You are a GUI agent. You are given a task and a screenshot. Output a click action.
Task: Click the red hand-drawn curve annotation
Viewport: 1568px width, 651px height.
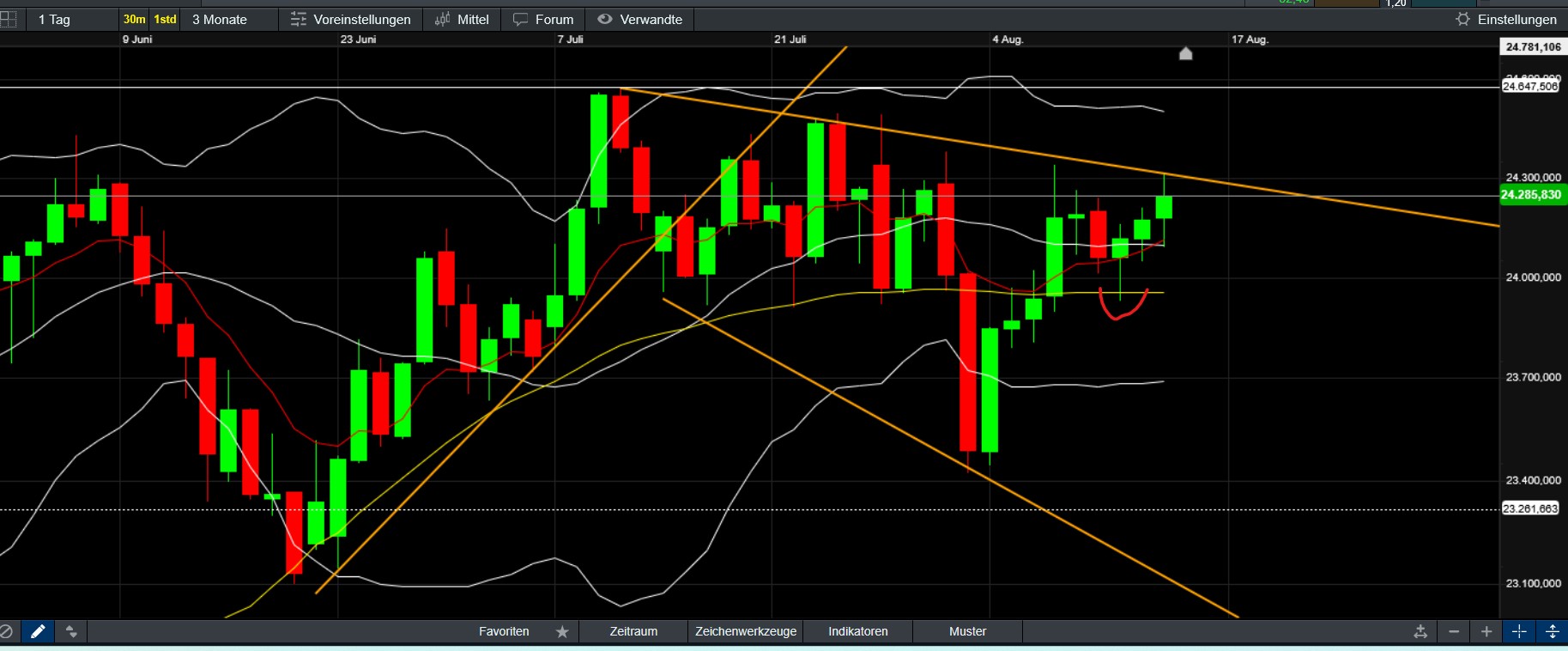(x=1123, y=305)
